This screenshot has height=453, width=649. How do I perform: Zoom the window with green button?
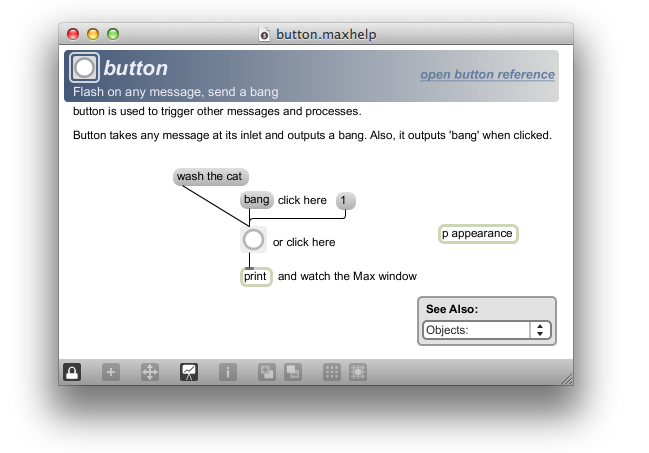click(113, 34)
